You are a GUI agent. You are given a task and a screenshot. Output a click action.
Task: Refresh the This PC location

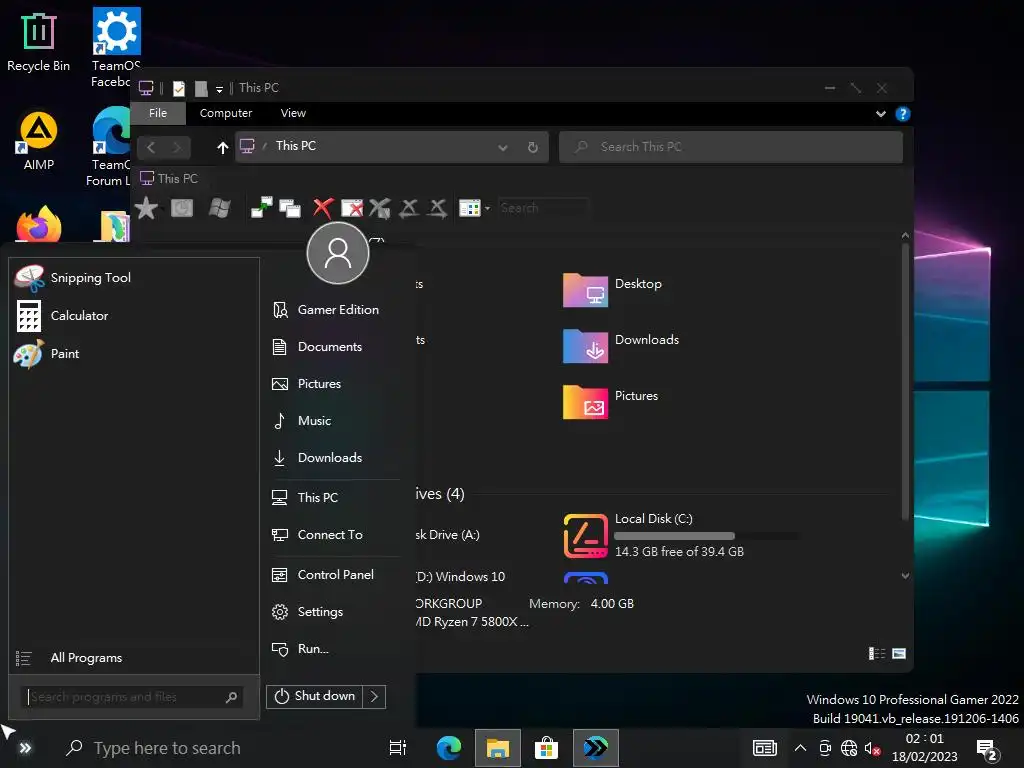pos(533,148)
